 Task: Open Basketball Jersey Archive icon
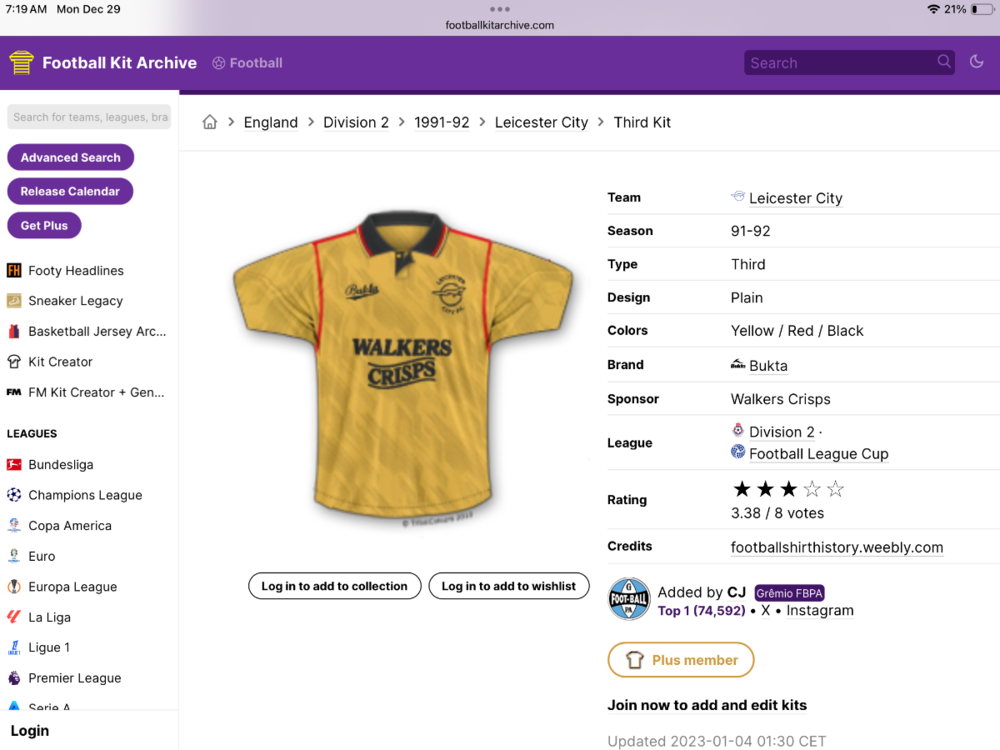click(14, 331)
